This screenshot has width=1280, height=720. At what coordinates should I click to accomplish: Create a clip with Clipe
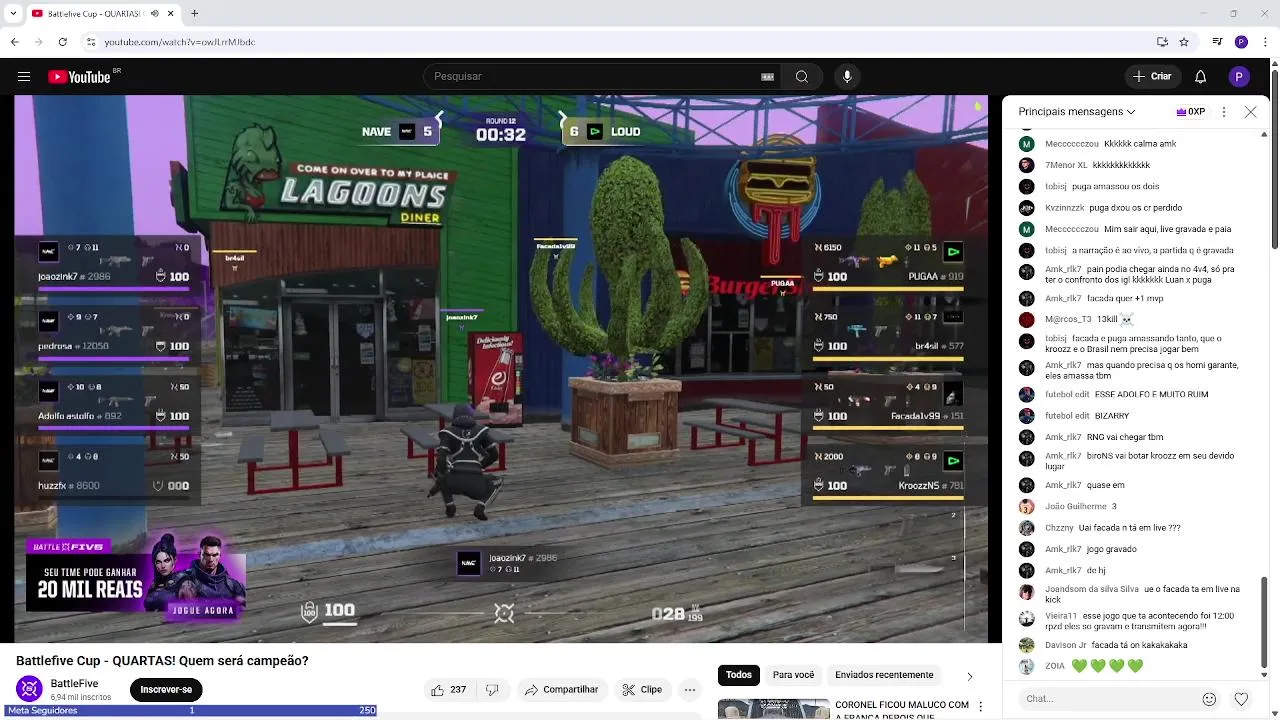[641, 690]
